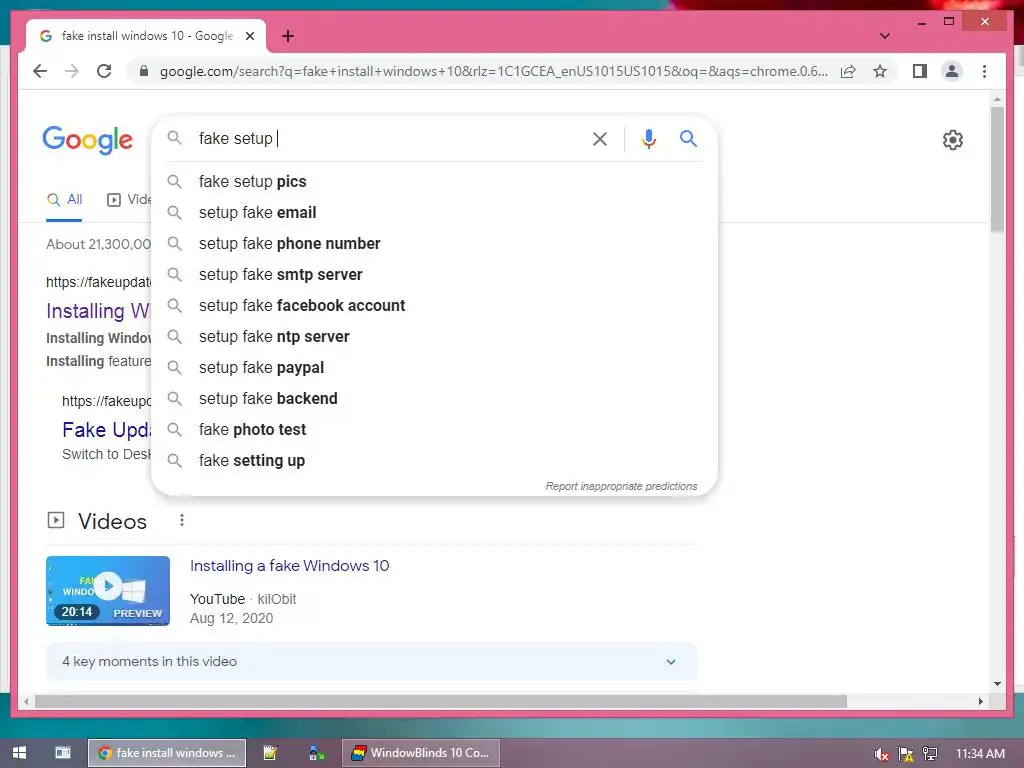This screenshot has height=768, width=1024.
Task: Choose suggestion 'setup fake facebook account'
Action: [x=434, y=306]
